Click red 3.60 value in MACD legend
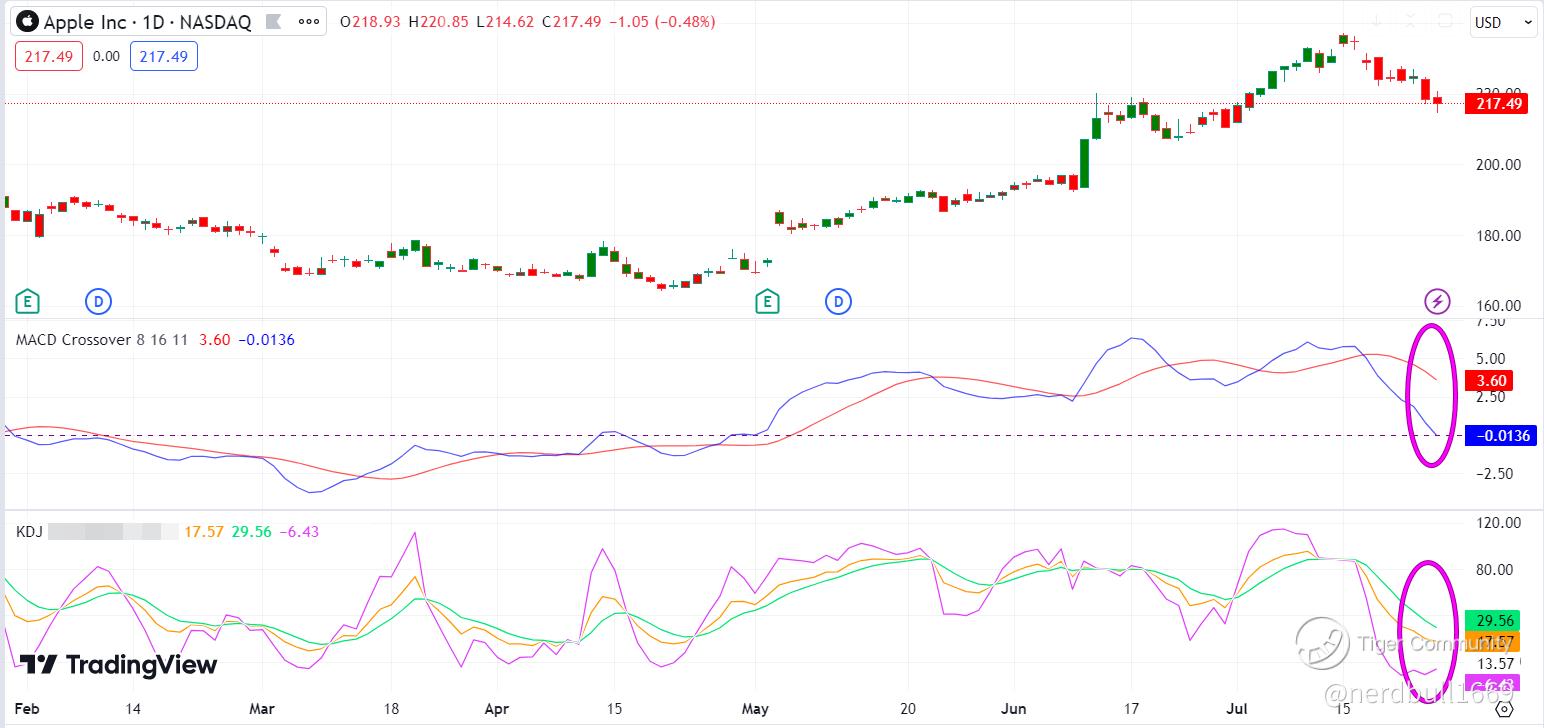Image resolution: width=1544 pixels, height=728 pixels. pos(214,340)
